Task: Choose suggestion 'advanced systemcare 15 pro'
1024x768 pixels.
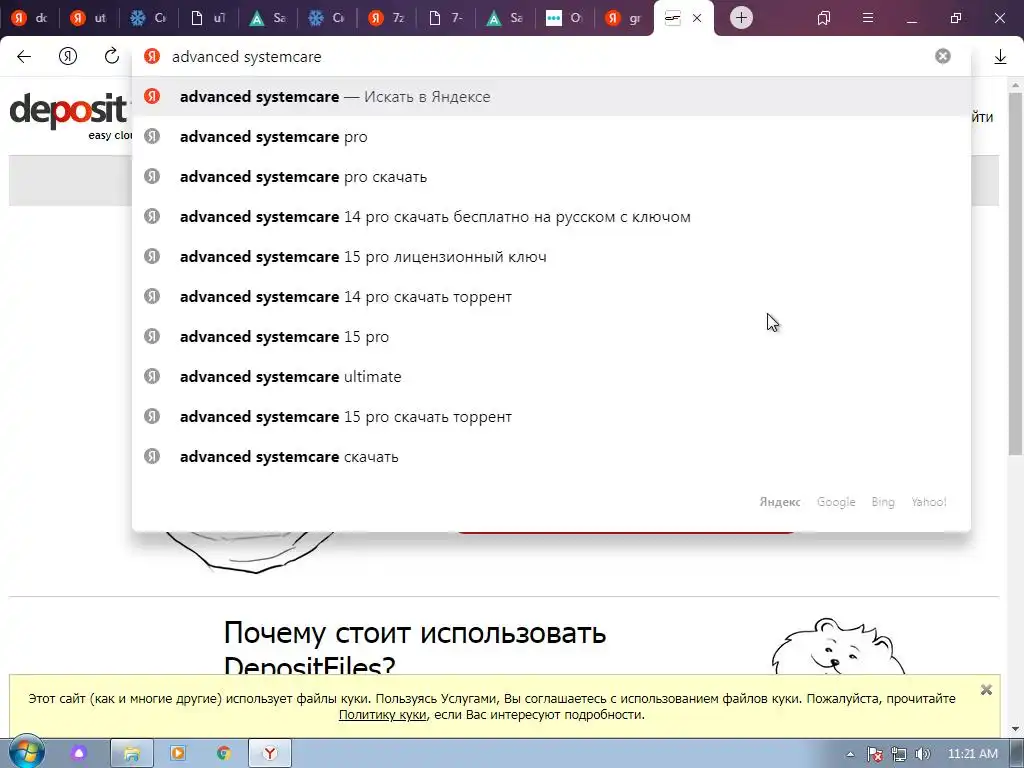Action: 551,336
